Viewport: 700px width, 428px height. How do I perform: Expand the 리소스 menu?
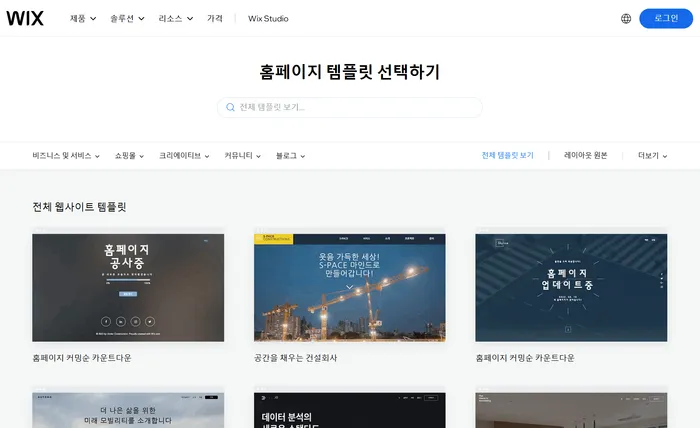click(x=175, y=18)
